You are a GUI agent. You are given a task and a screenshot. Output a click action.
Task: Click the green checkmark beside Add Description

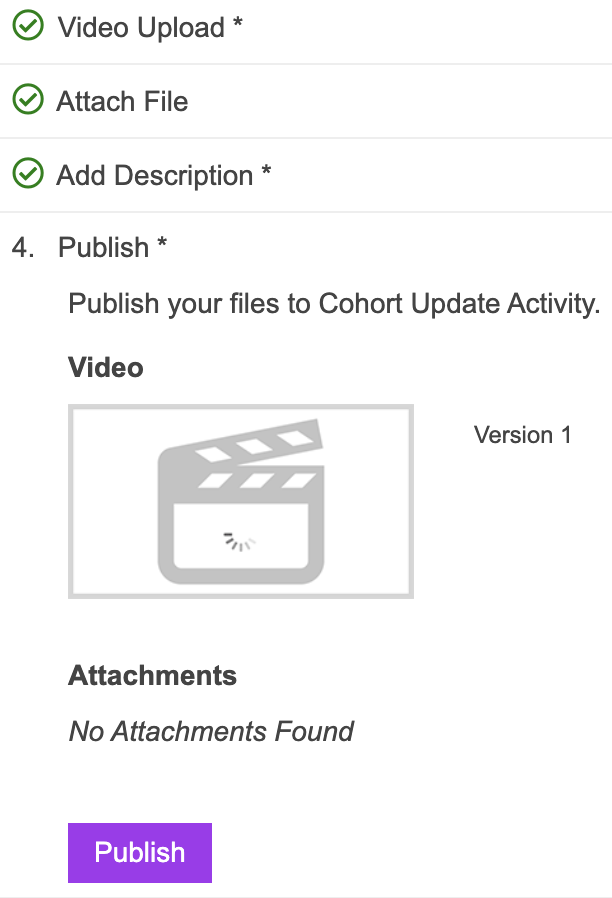(x=27, y=175)
